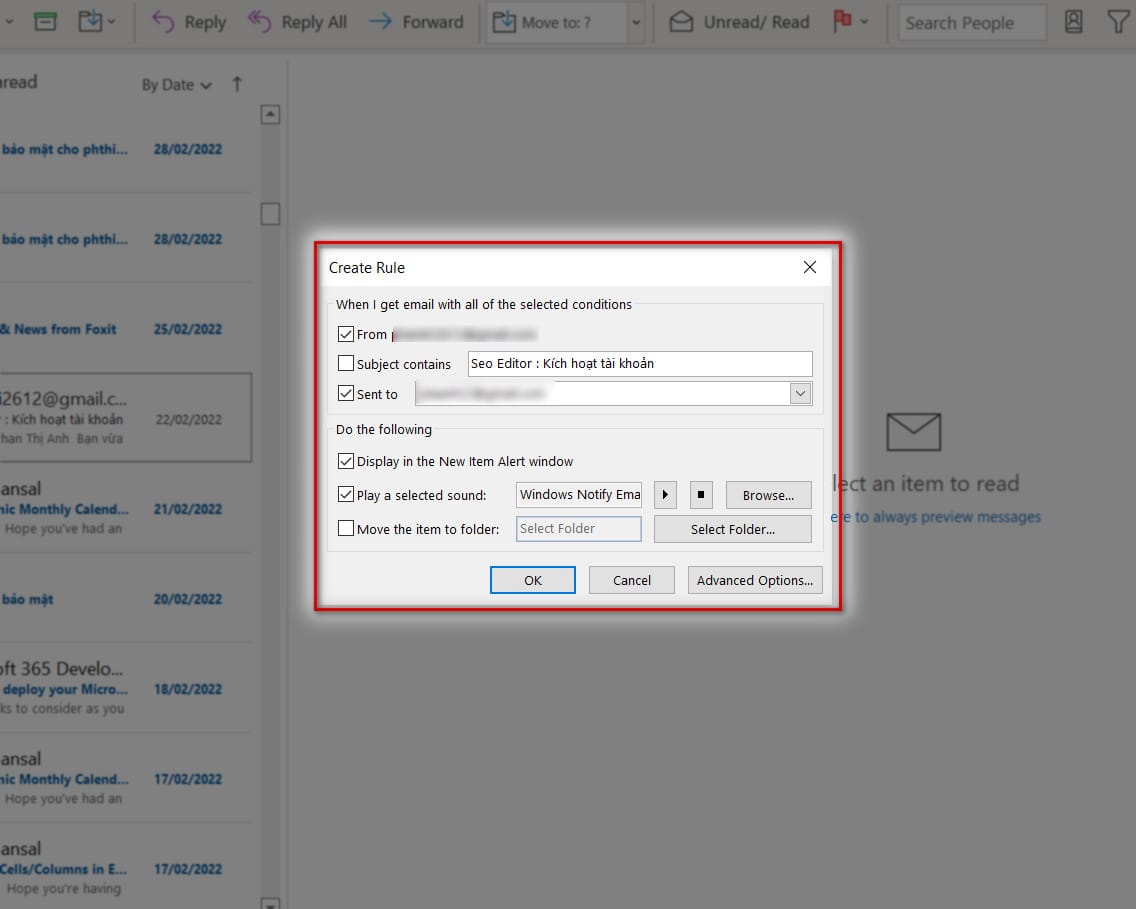This screenshot has height=909, width=1136.
Task: Click the Archive icon in the toolbar
Action: point(45,22)
